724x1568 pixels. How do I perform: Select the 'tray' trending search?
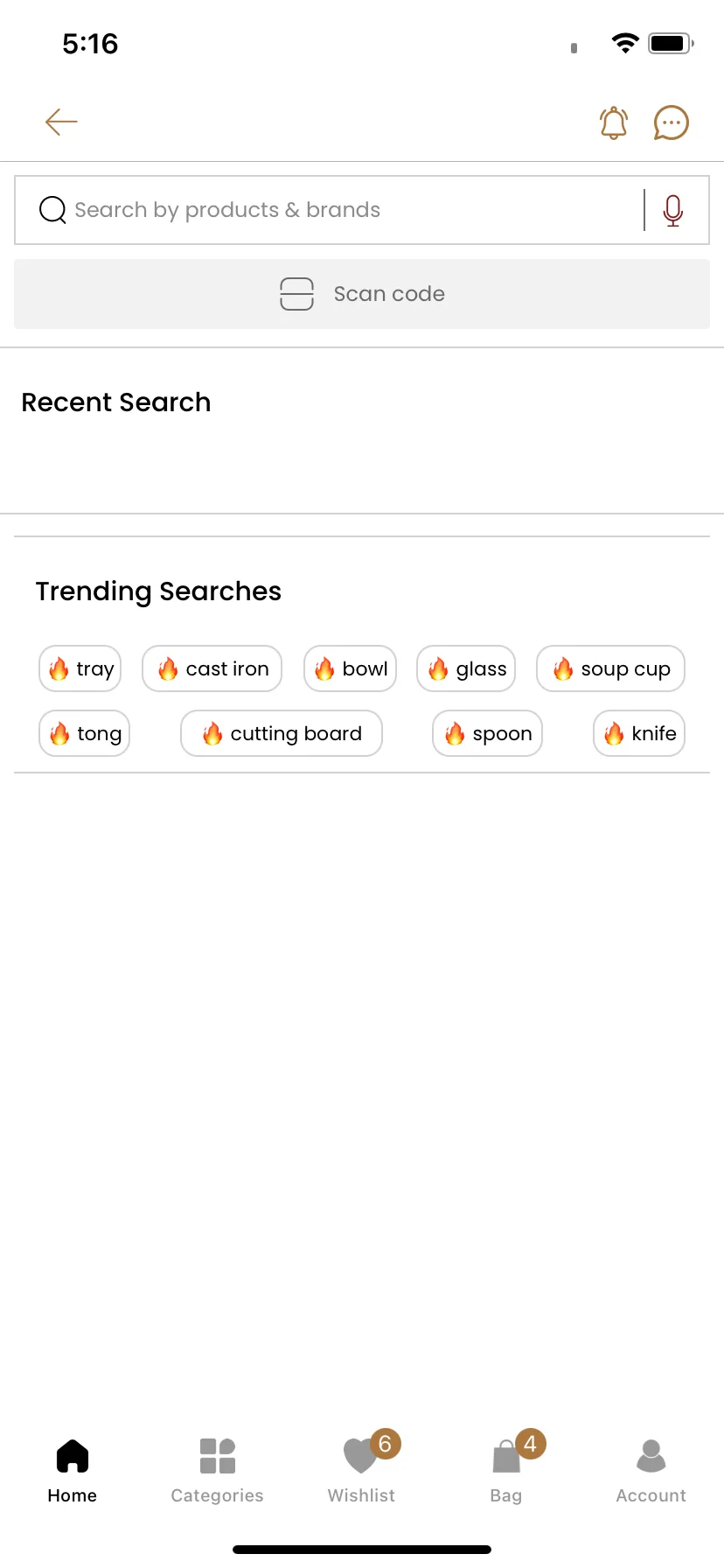(x=80, y=668)
